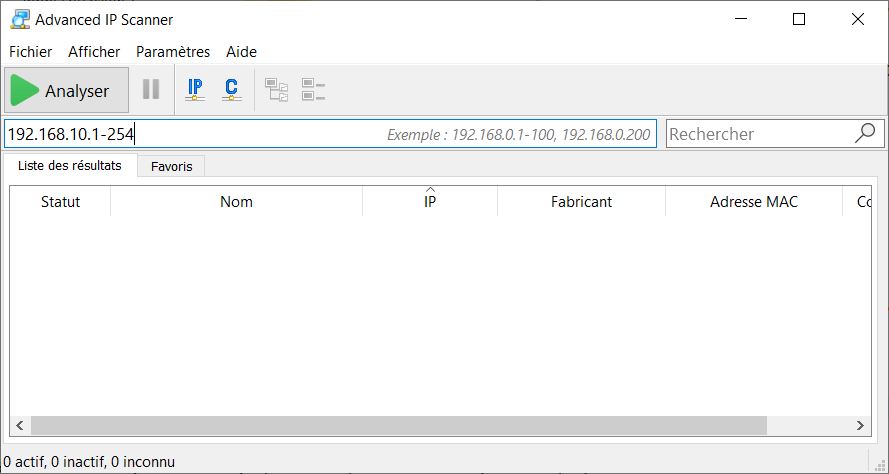Sort by the Statut column header
The image size is (889, 474).
[60, 201]
